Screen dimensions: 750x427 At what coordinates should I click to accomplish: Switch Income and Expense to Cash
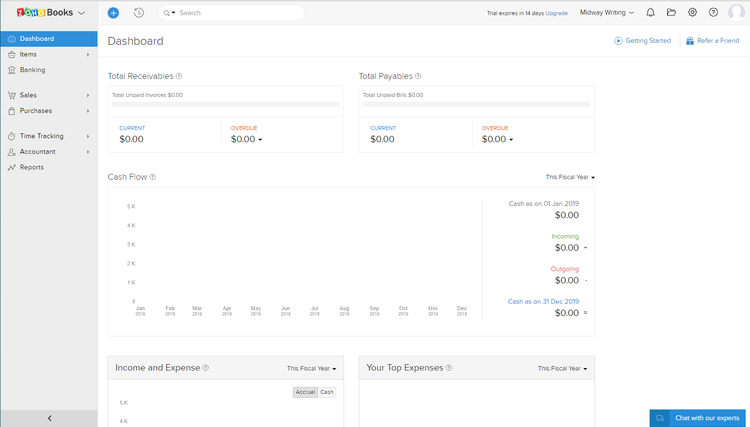tap(327, 392)
